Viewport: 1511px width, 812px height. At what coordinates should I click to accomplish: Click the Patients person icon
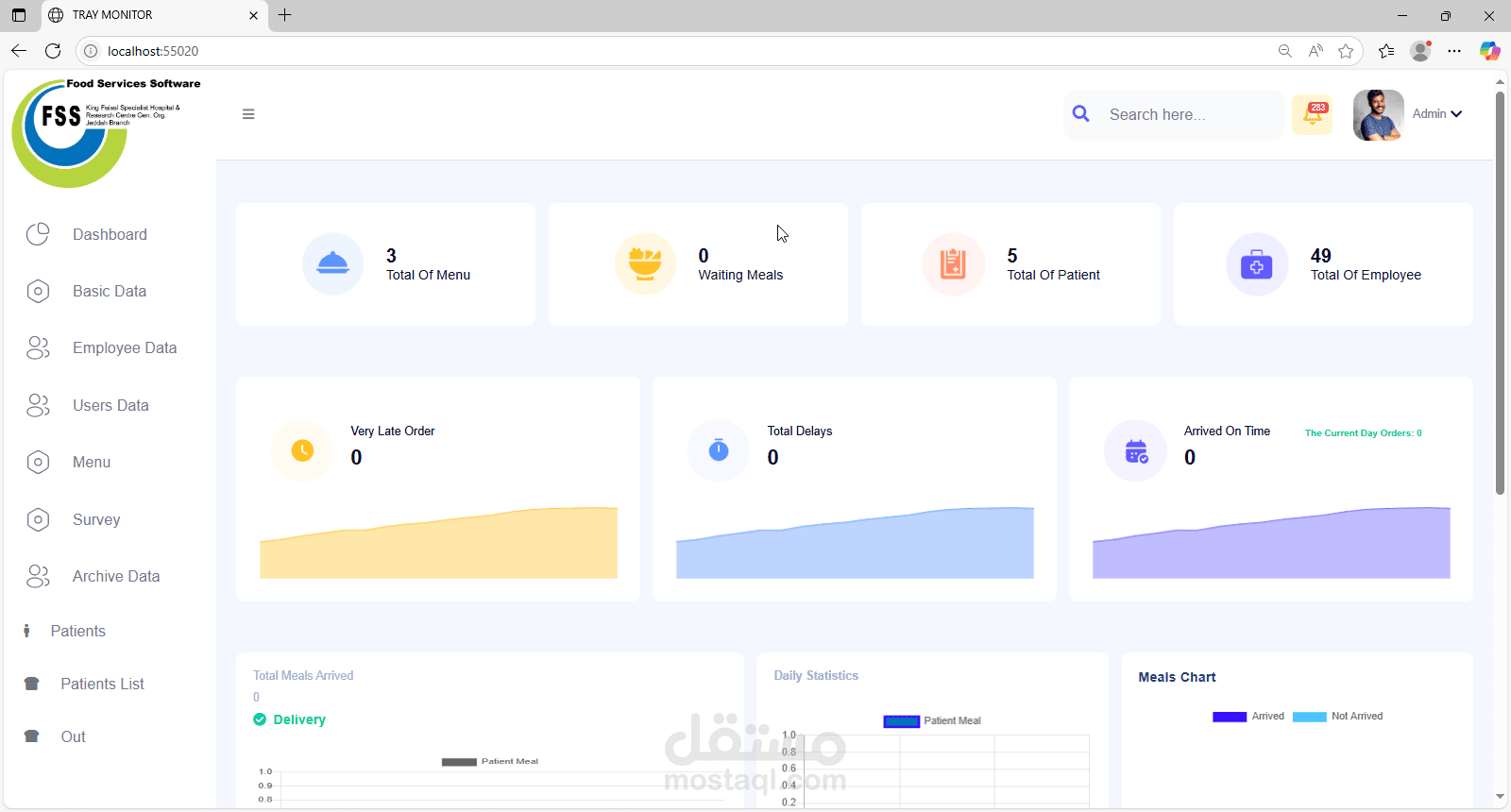pos(26,631)
